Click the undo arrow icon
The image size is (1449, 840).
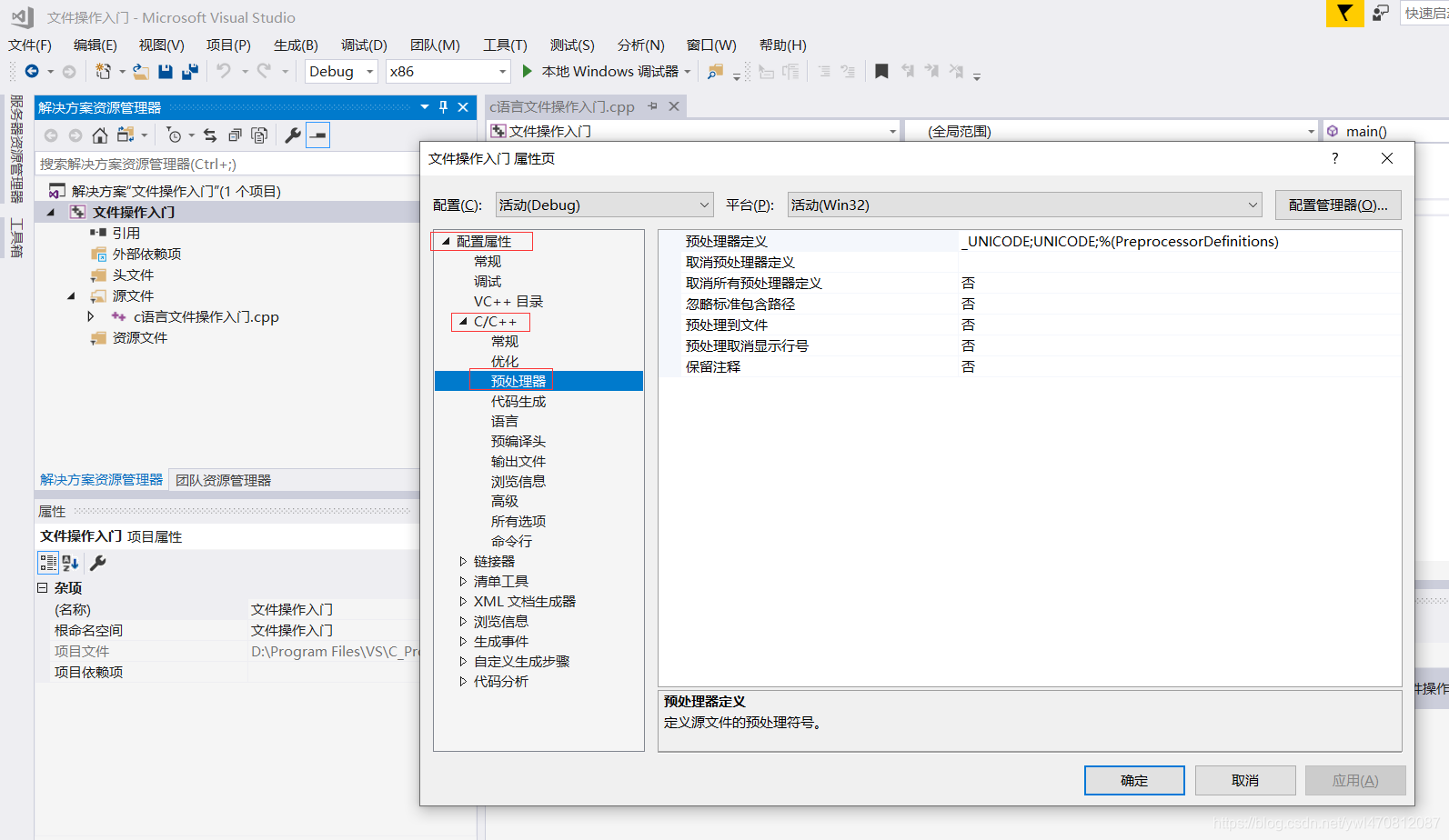(x=224, y=71)
